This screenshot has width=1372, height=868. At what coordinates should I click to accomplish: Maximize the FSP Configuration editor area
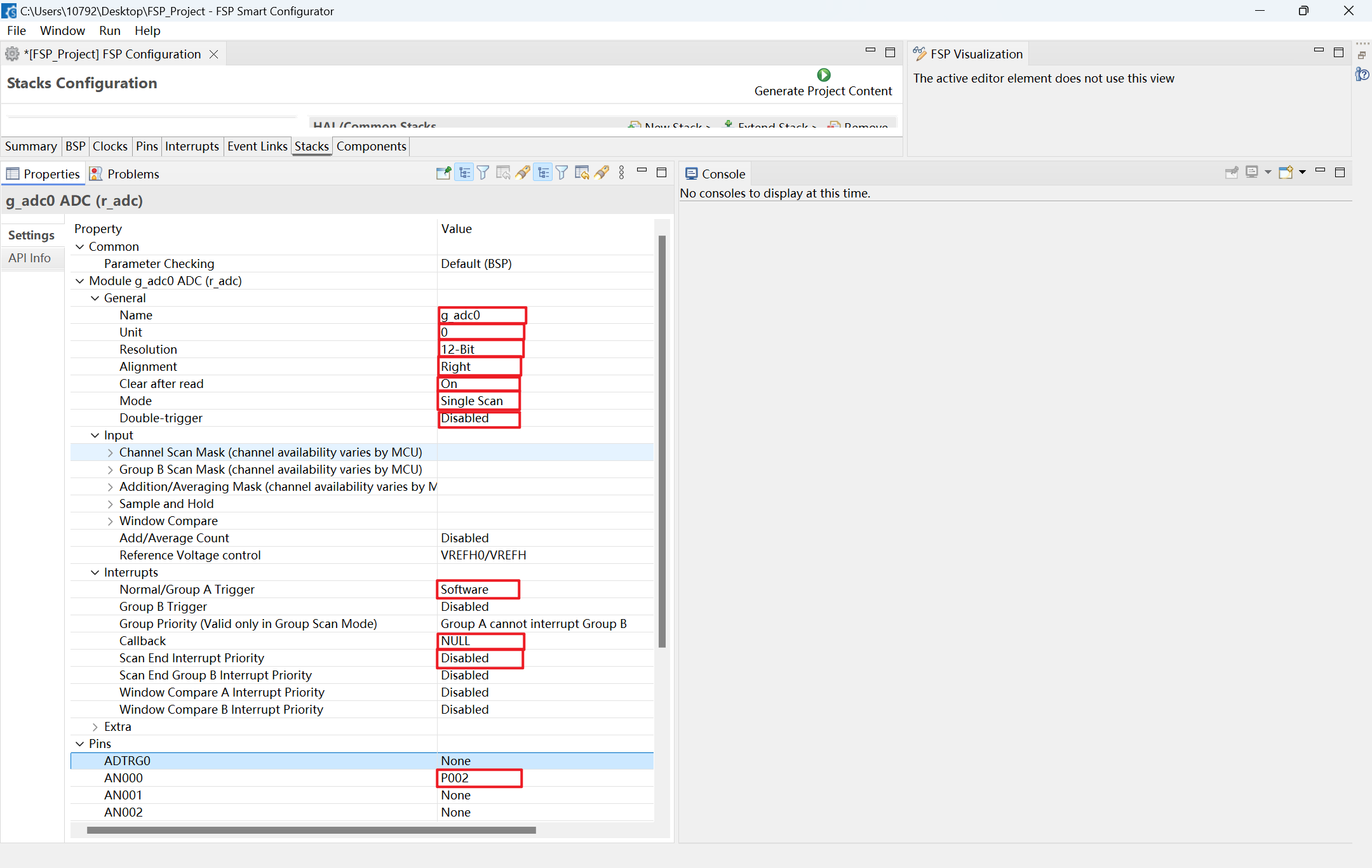[x=890, y=52]
